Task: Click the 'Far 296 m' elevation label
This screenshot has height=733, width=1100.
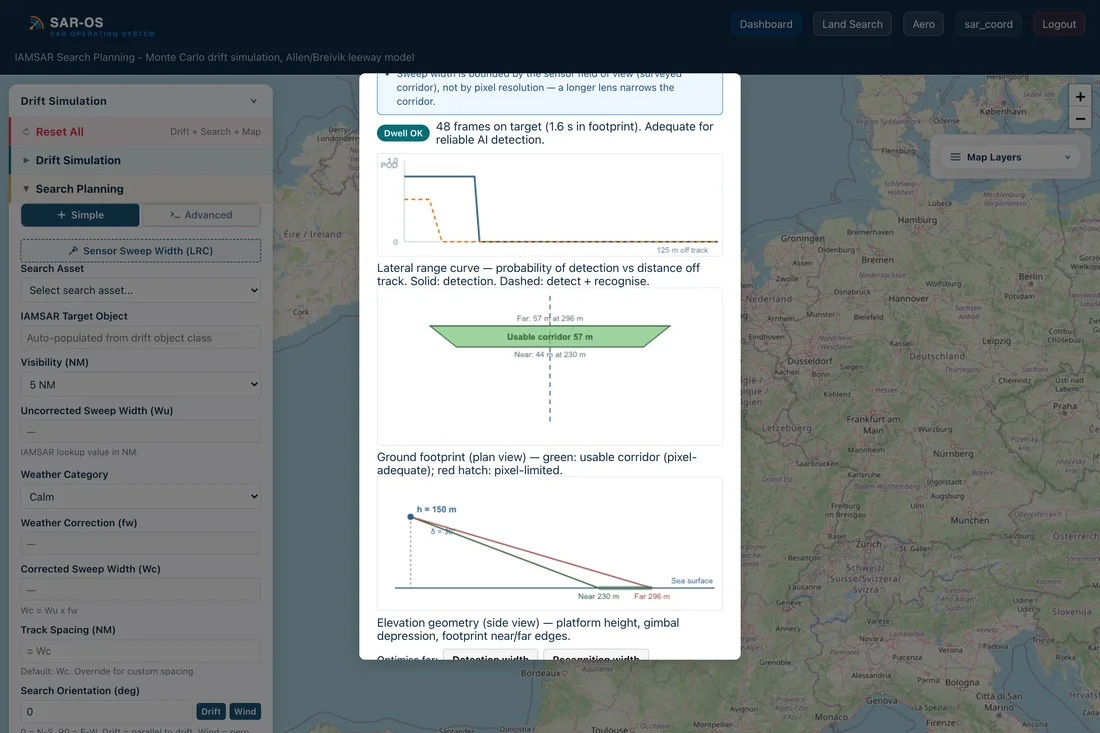Action: (652, 596)
